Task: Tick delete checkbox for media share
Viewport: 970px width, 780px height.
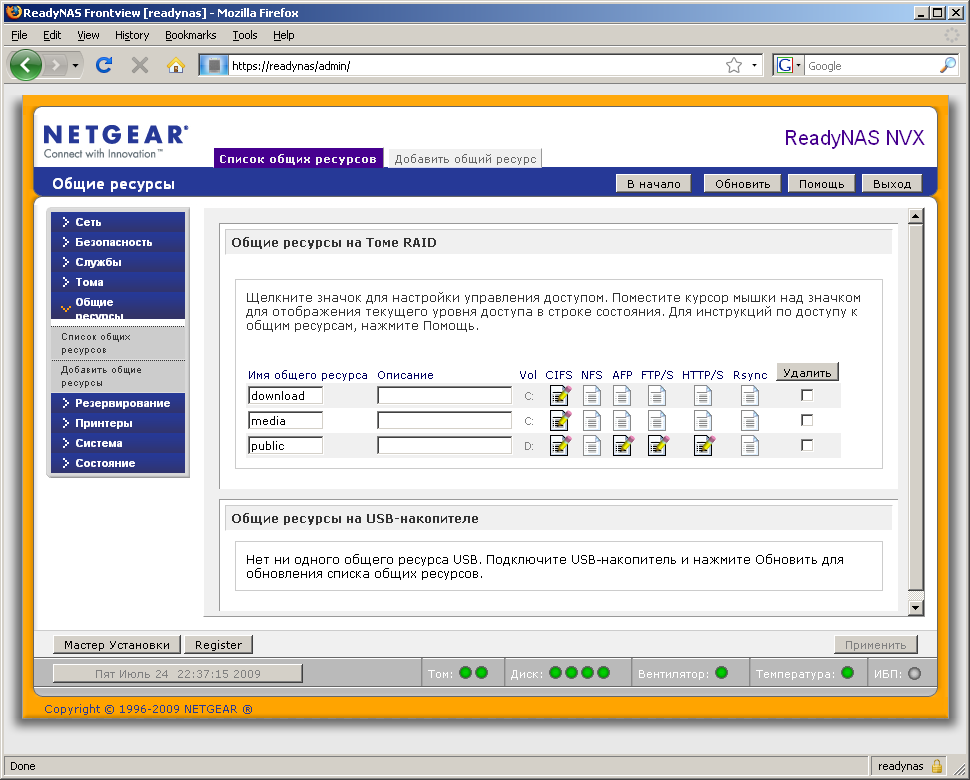Action: point(807,421)
